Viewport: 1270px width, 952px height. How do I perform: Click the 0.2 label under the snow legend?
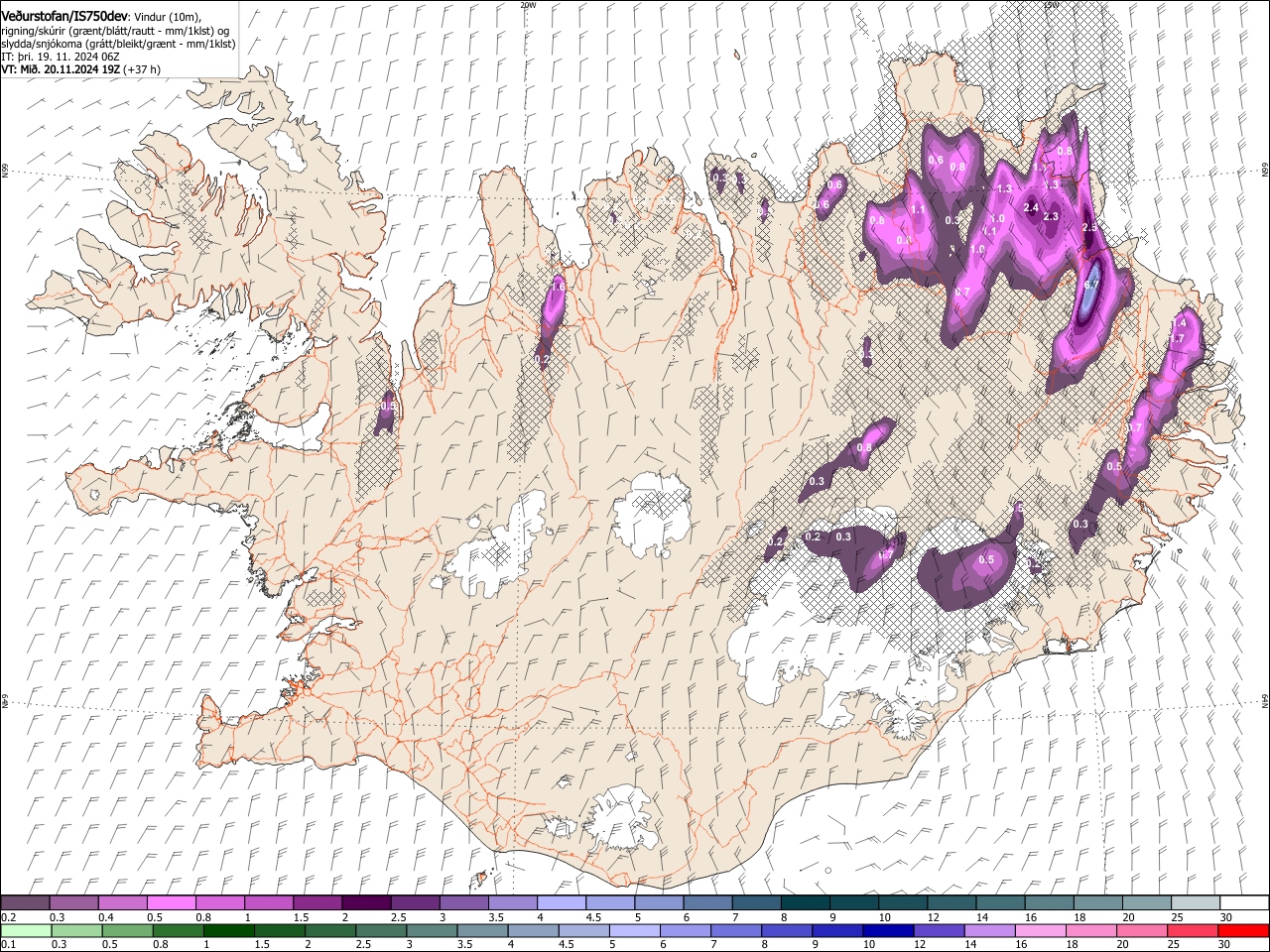coord(7,916)
